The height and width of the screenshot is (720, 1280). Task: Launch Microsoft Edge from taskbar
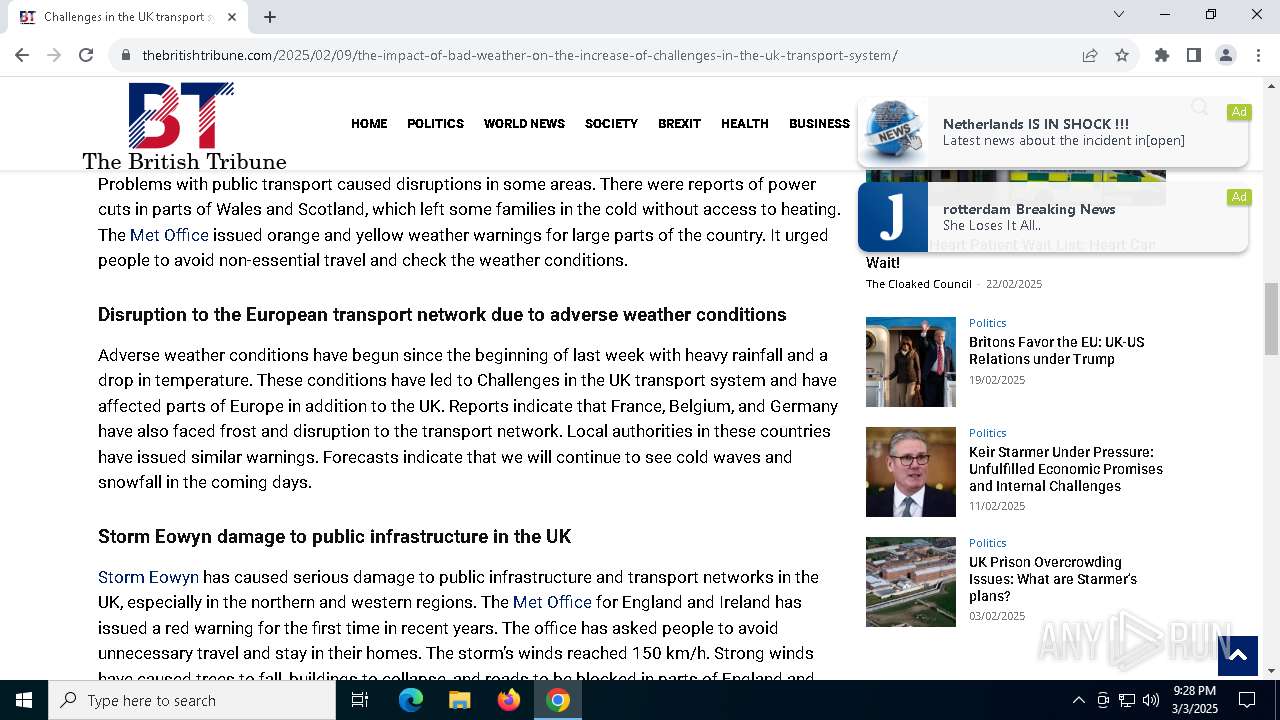[411, 700]
